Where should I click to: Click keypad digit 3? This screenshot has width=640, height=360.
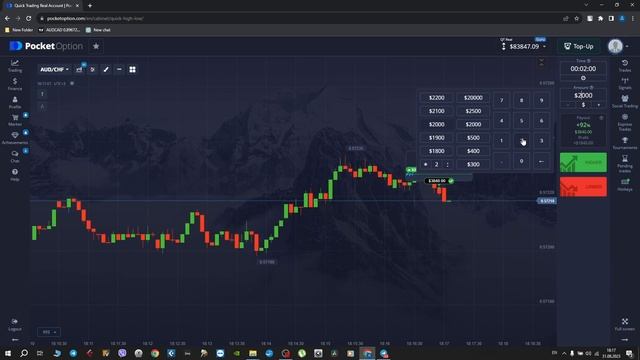pyautogui.click(x=542, y=141)
